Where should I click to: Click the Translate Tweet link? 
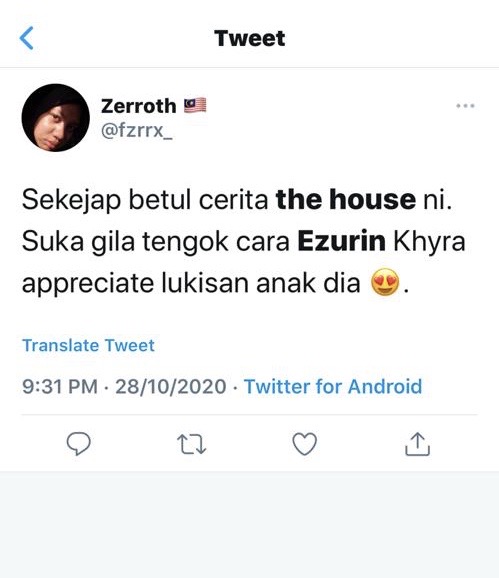pos(88,345)
